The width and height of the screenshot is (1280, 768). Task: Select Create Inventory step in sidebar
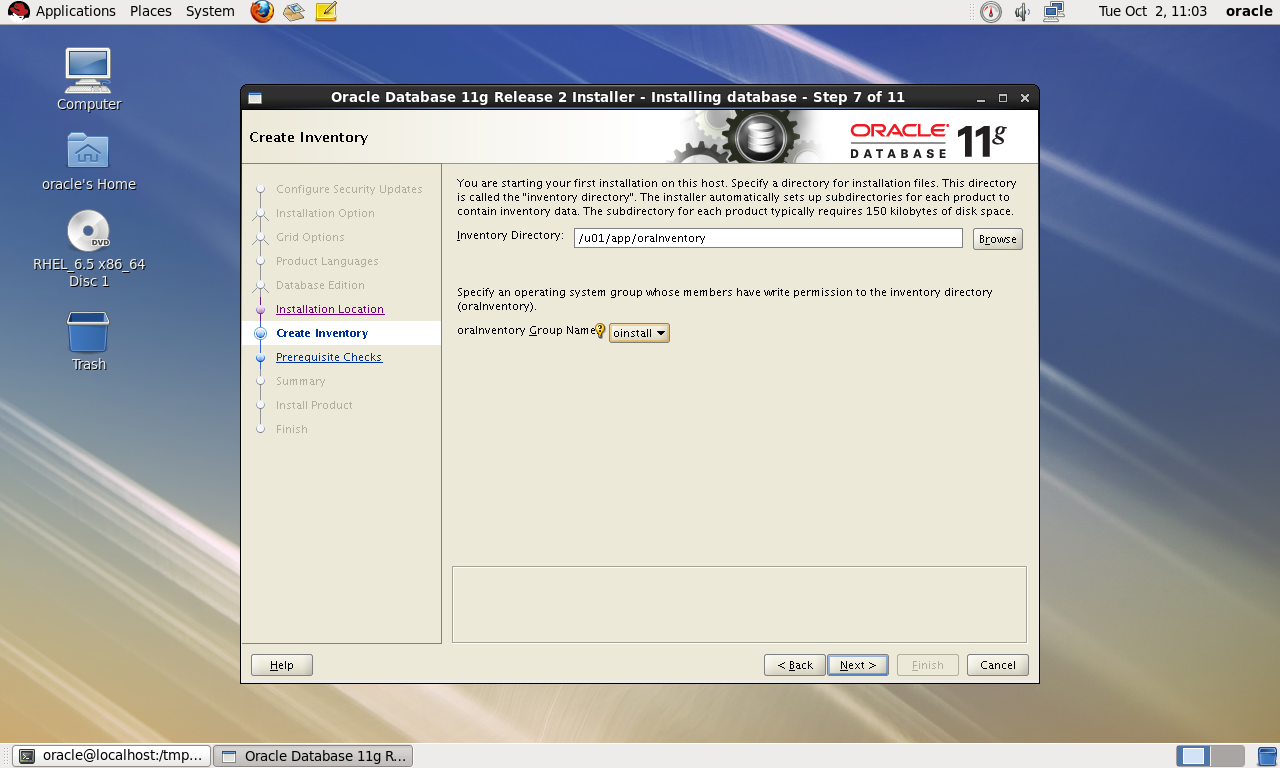(x=322, y=333)
